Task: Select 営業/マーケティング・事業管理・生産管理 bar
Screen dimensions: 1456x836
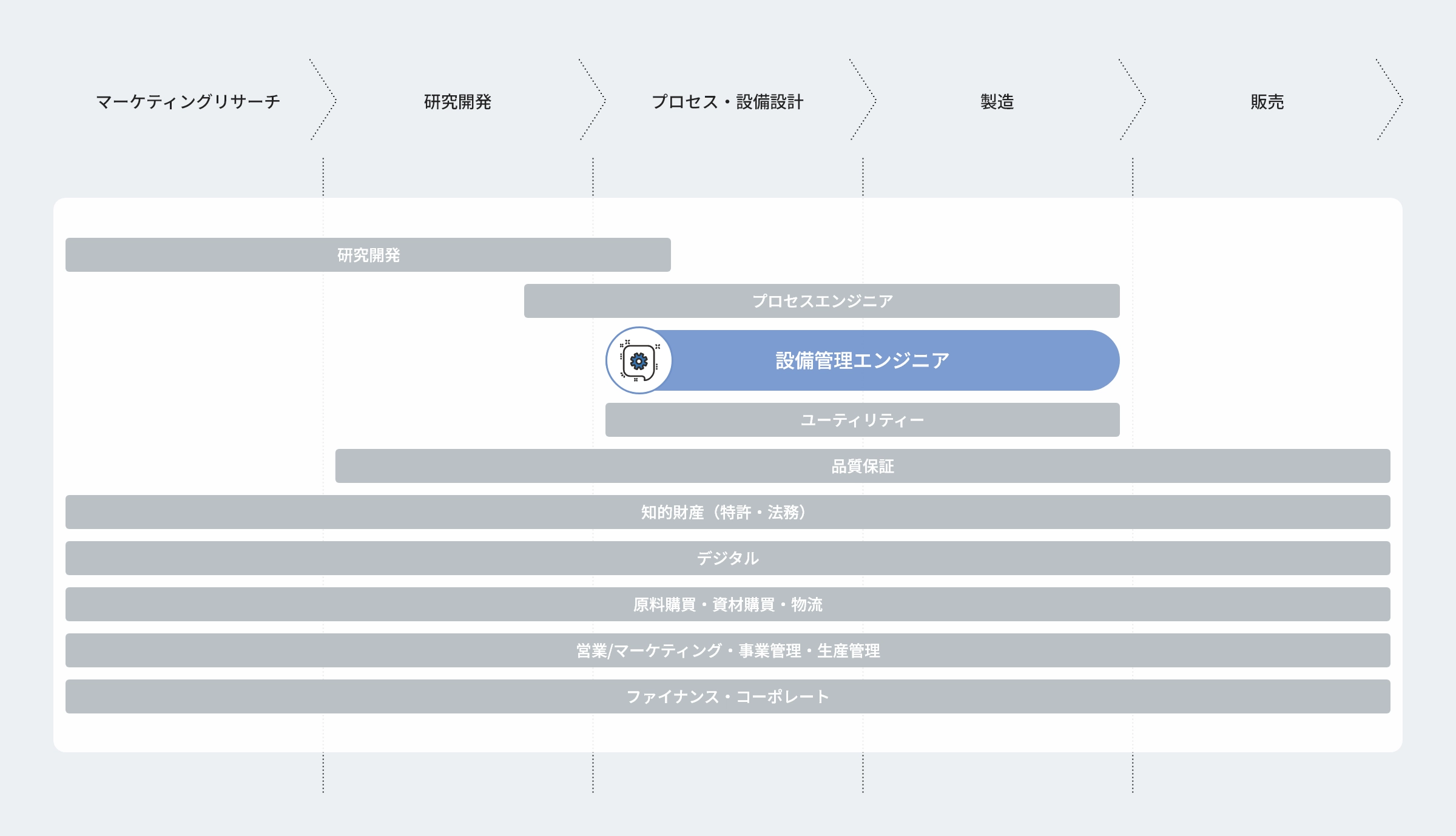Action: point(727,650)
